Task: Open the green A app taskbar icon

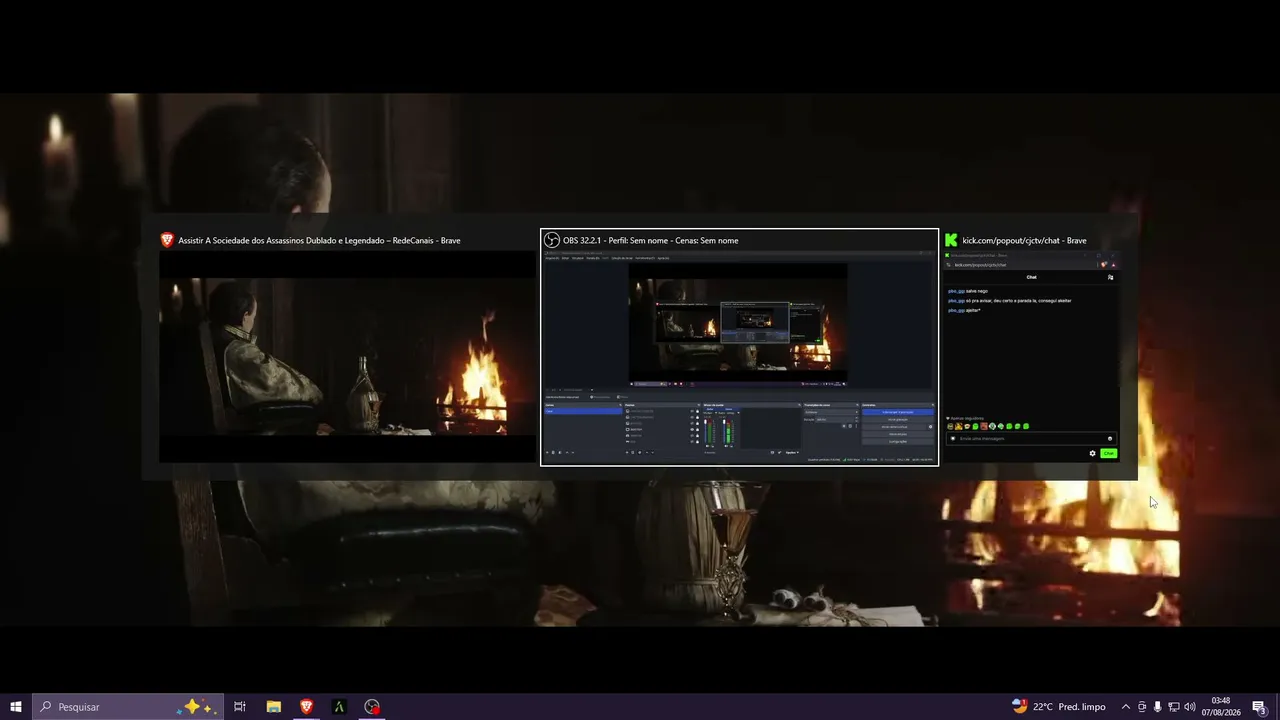Action: [x=339, y=707]
